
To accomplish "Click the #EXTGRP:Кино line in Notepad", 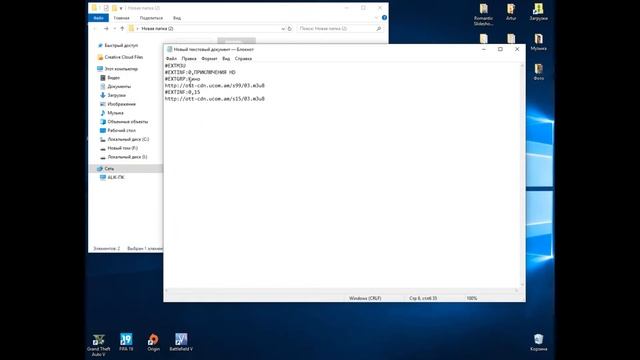I will 182,79.
